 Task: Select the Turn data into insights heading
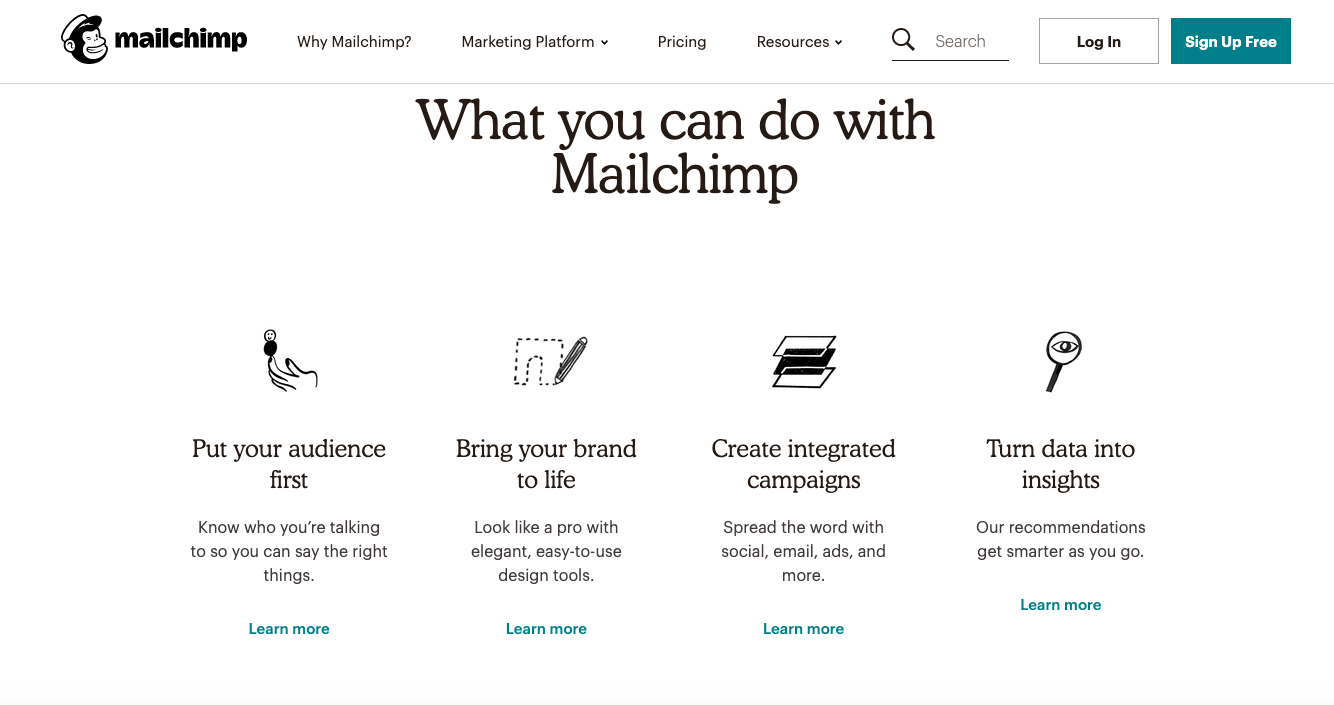[x=1060, y=464]
